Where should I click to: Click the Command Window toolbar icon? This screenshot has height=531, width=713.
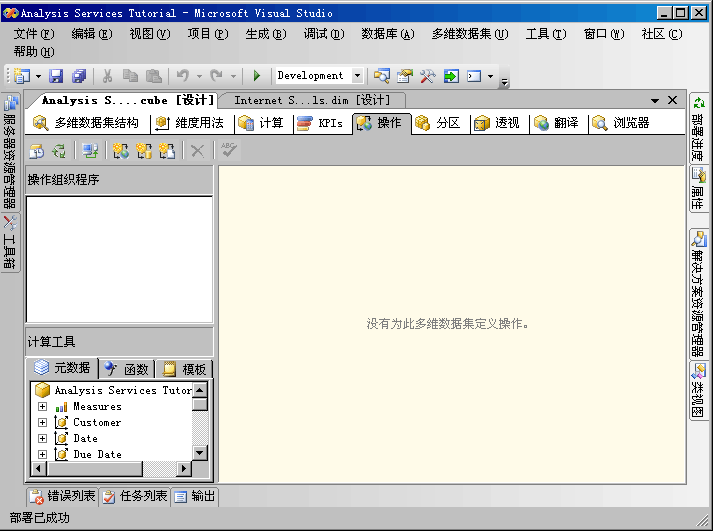point(474,75)
